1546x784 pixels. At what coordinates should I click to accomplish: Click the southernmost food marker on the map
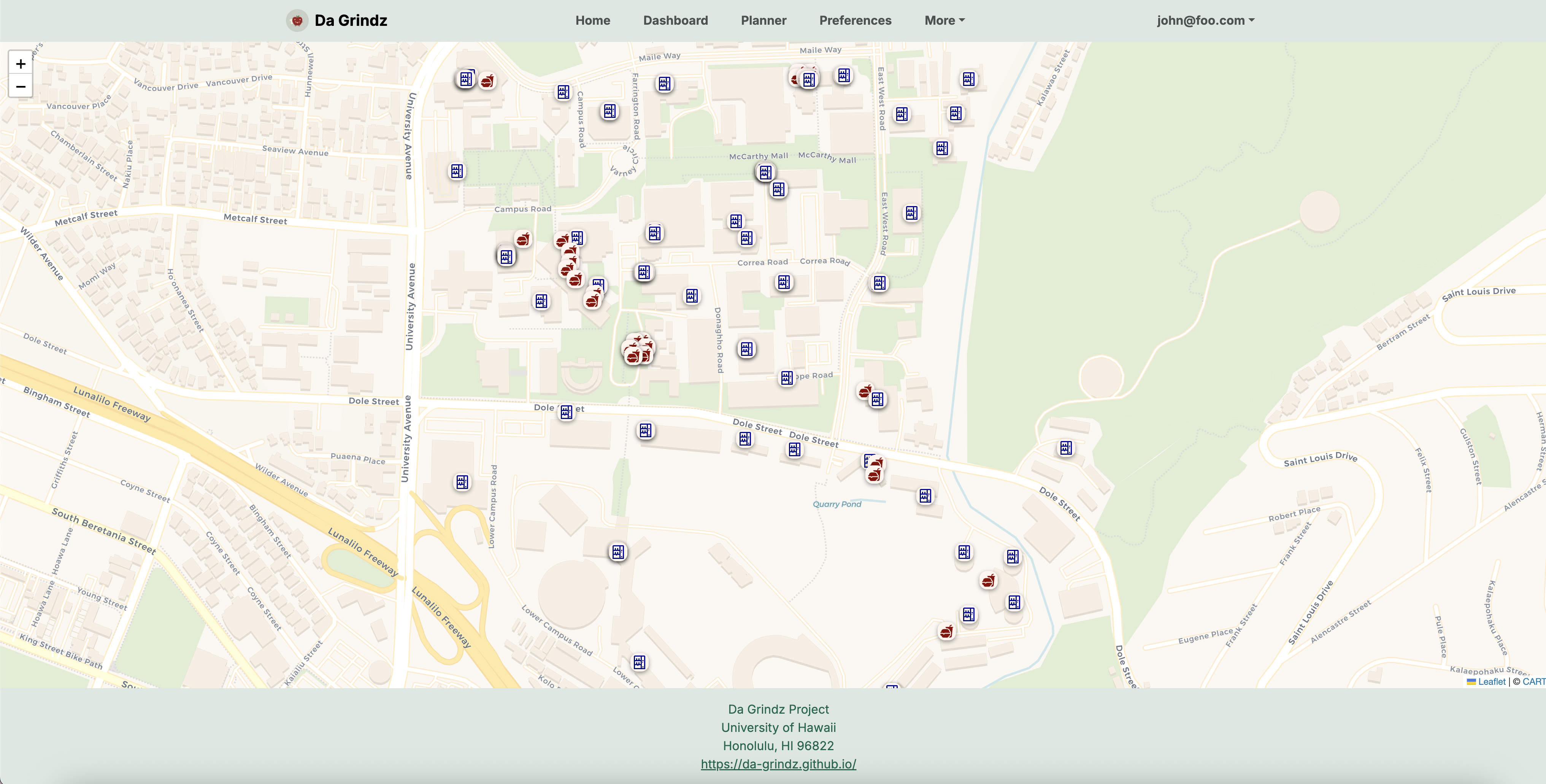[x=946, y=632]
